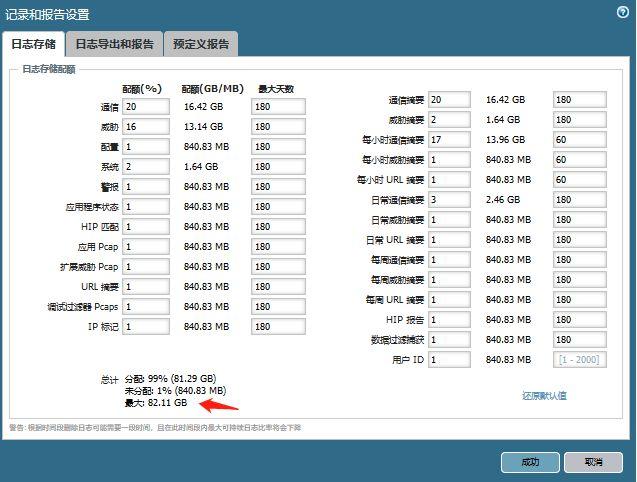Focus the 系统 quota percent field
The width and height of the screenshot is (637, 482).
(x=148, y=166)
